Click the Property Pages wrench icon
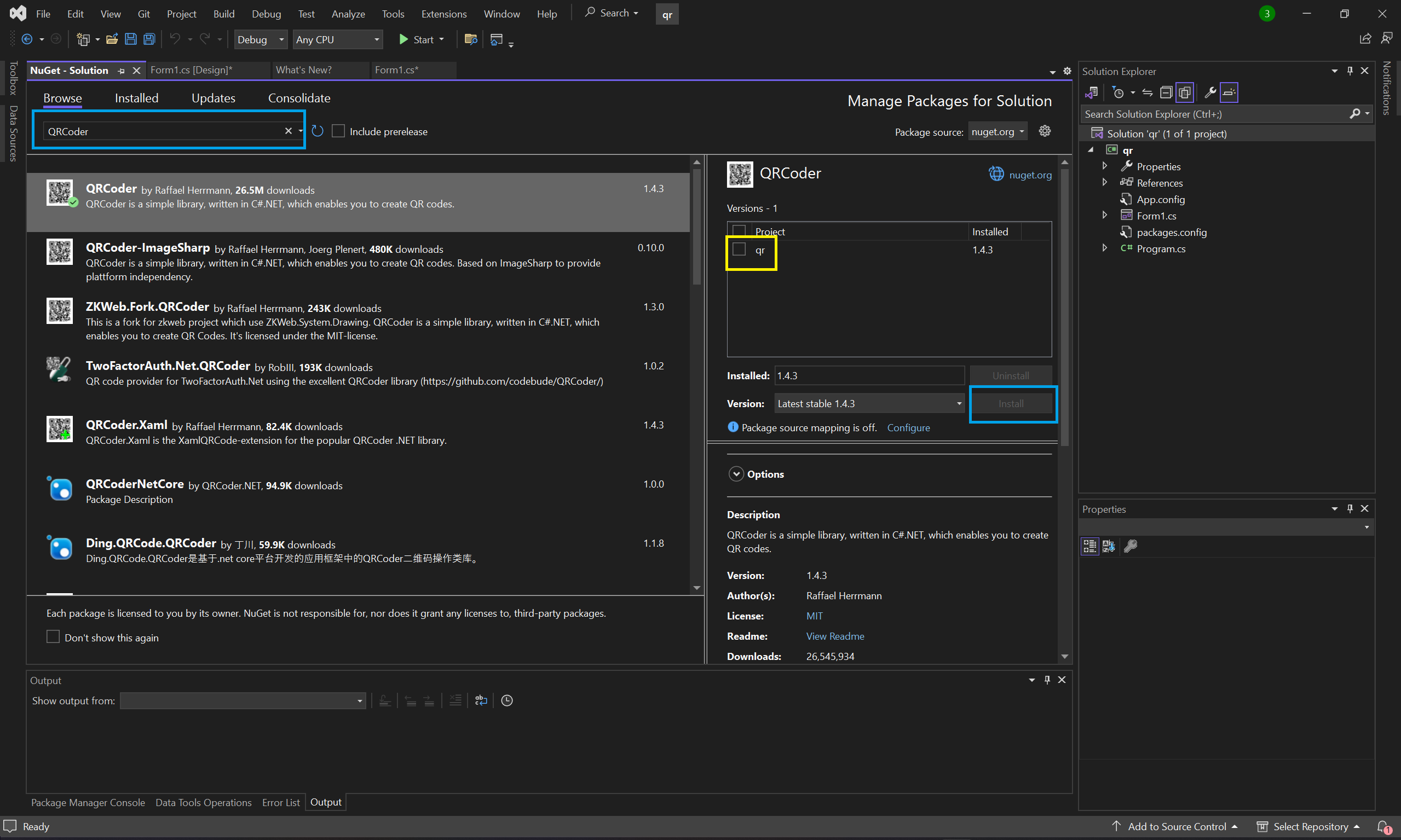This screenshot has width=1401, height=840. 1131,546
